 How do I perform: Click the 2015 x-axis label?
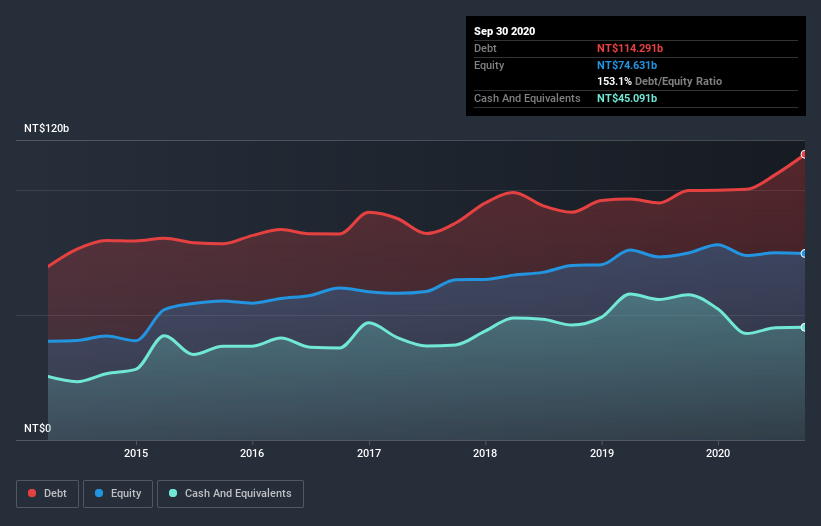pos(136,453)
